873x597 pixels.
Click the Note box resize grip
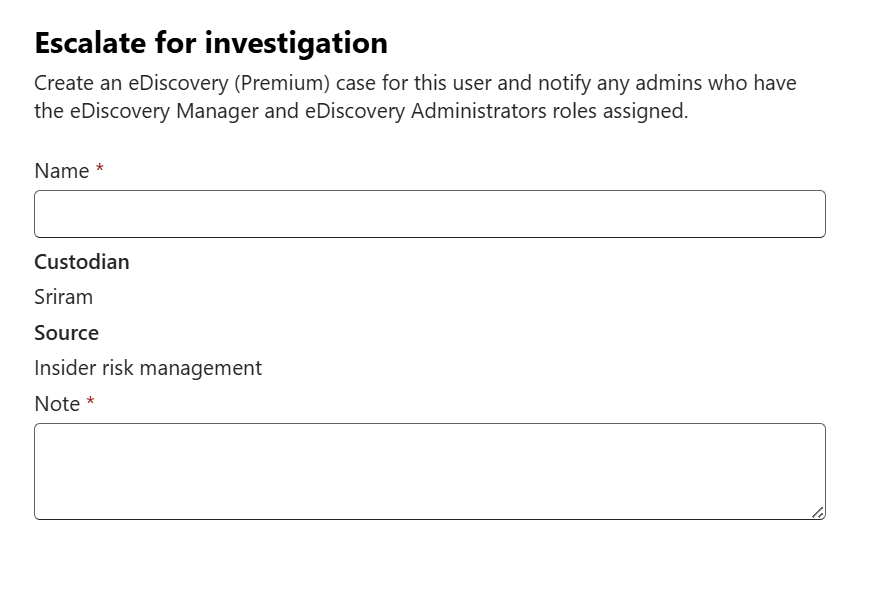[817, 512]
